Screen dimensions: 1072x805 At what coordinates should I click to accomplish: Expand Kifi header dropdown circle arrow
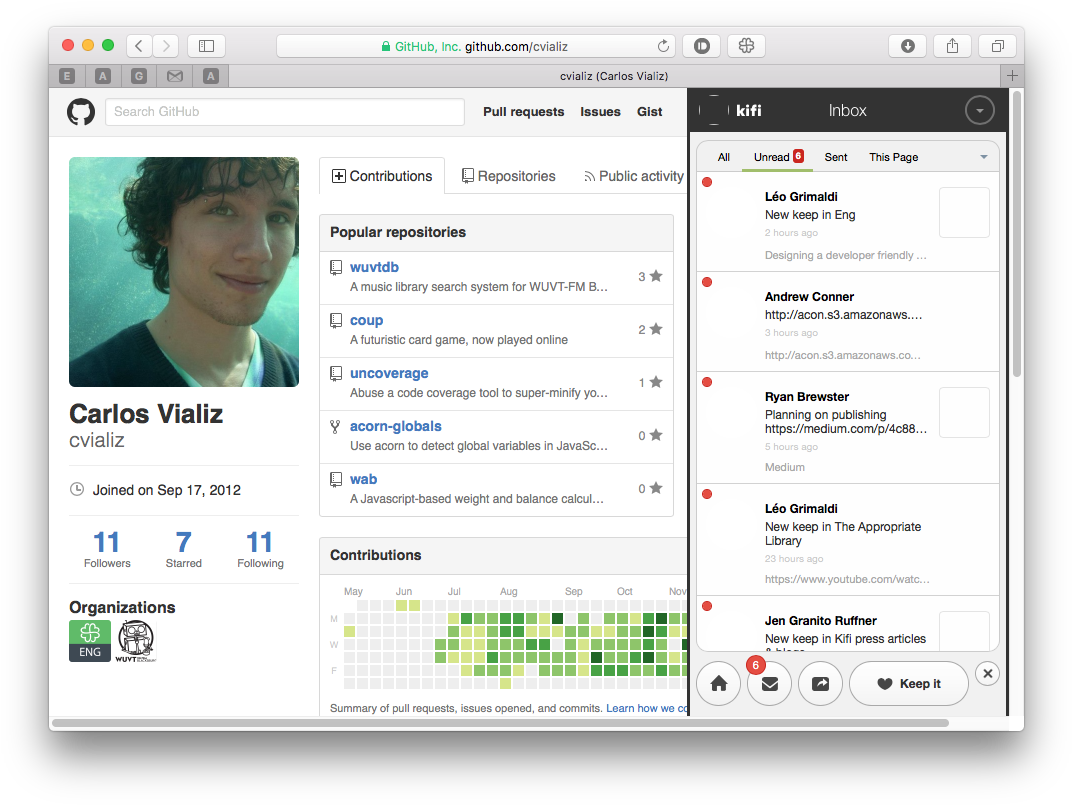pos(980,111)
